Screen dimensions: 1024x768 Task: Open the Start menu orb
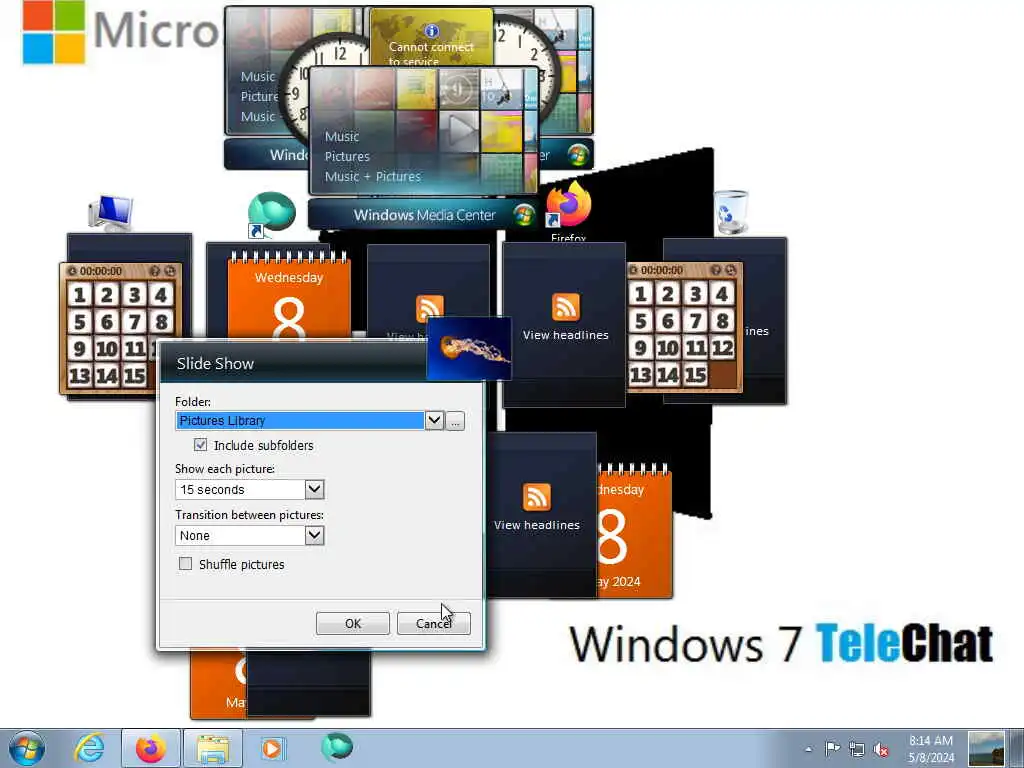27,748
